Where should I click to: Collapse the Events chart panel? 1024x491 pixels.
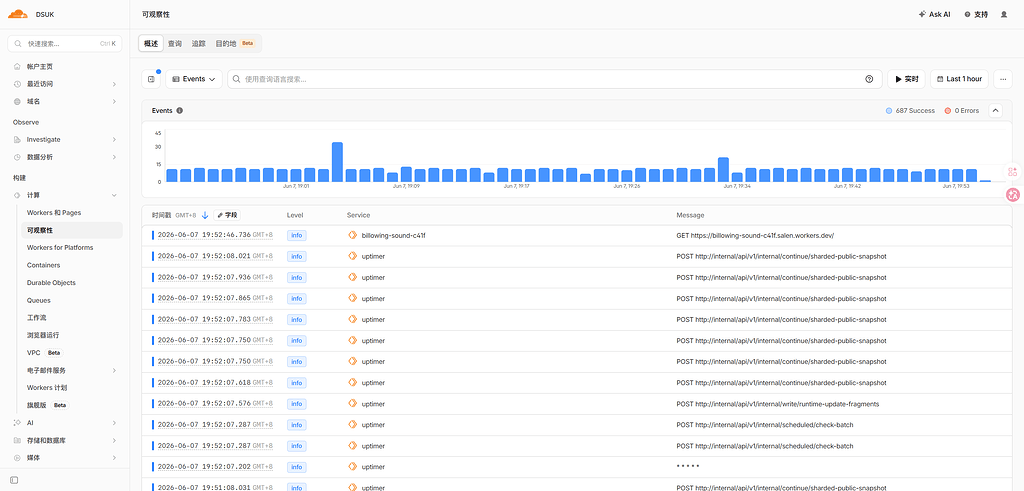pos(995,111)
